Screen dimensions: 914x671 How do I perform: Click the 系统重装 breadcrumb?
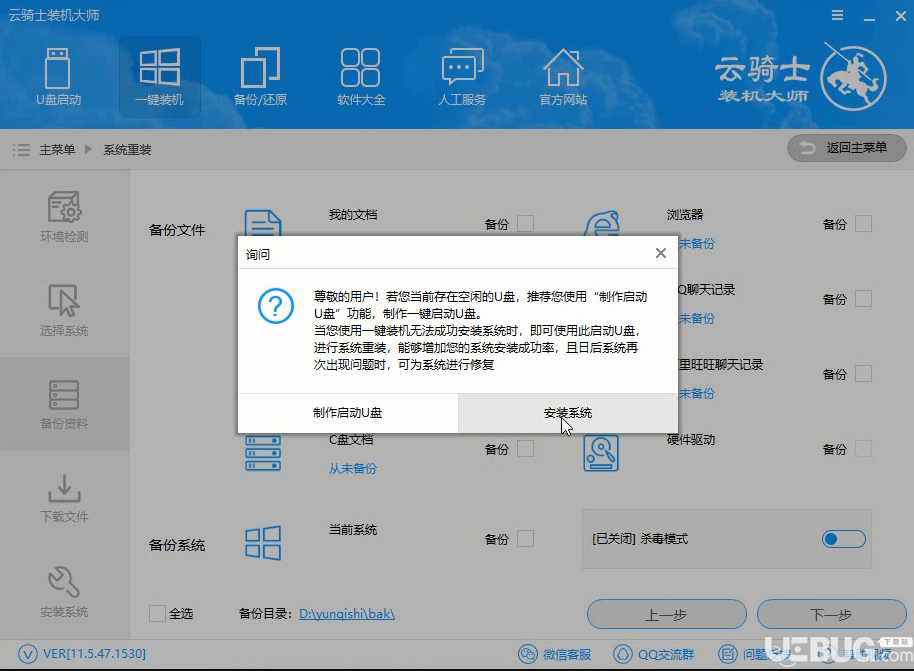(x=127, y=150)
